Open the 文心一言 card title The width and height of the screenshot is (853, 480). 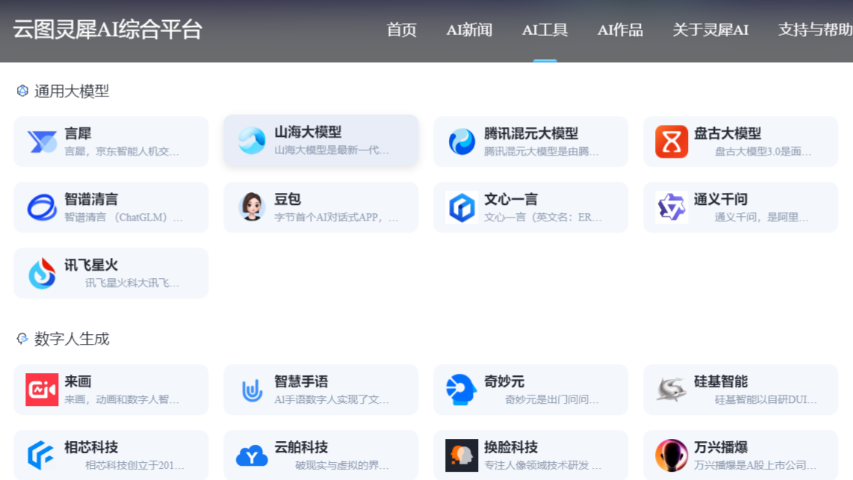coord(511,199)
